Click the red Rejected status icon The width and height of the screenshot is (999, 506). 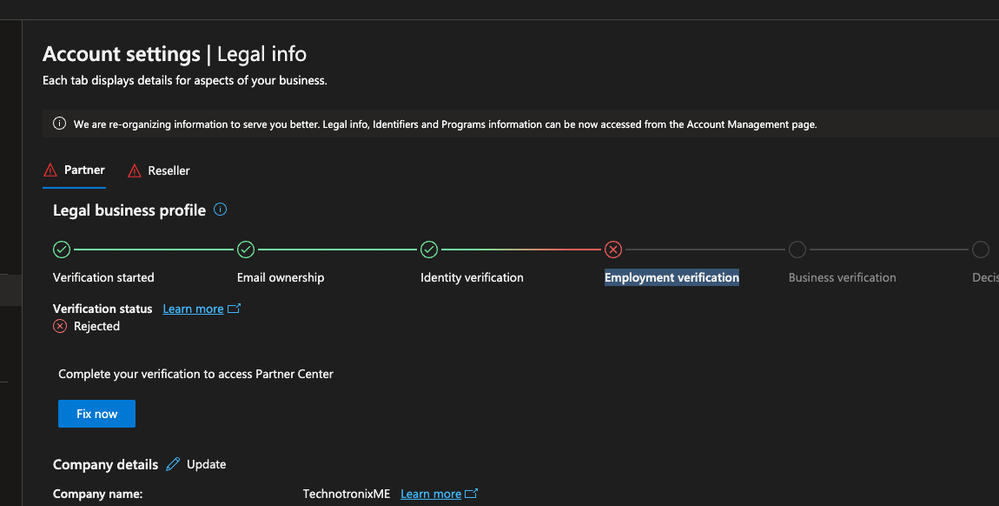pyautogui.click(x=60, y=326)
